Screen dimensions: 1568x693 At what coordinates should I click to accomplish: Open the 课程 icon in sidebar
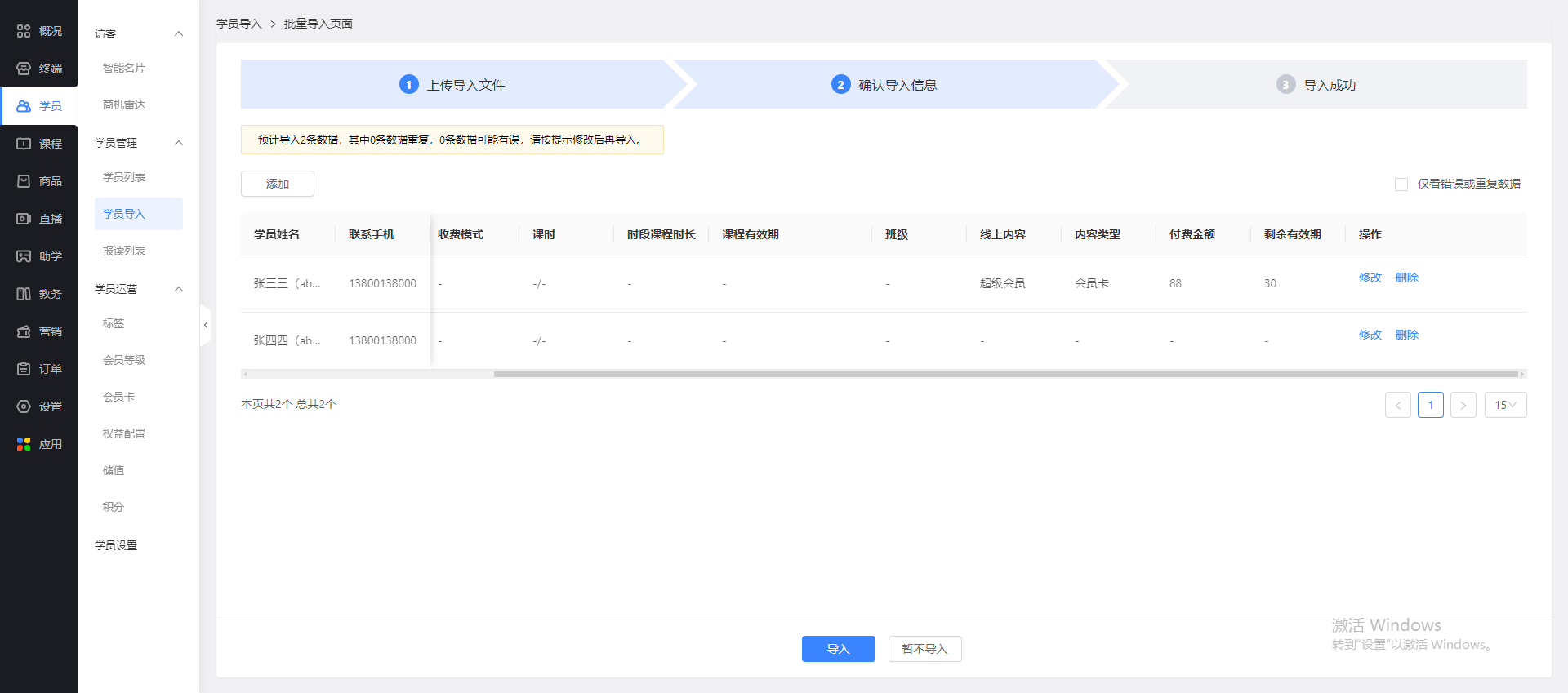[x=24, y=144]
